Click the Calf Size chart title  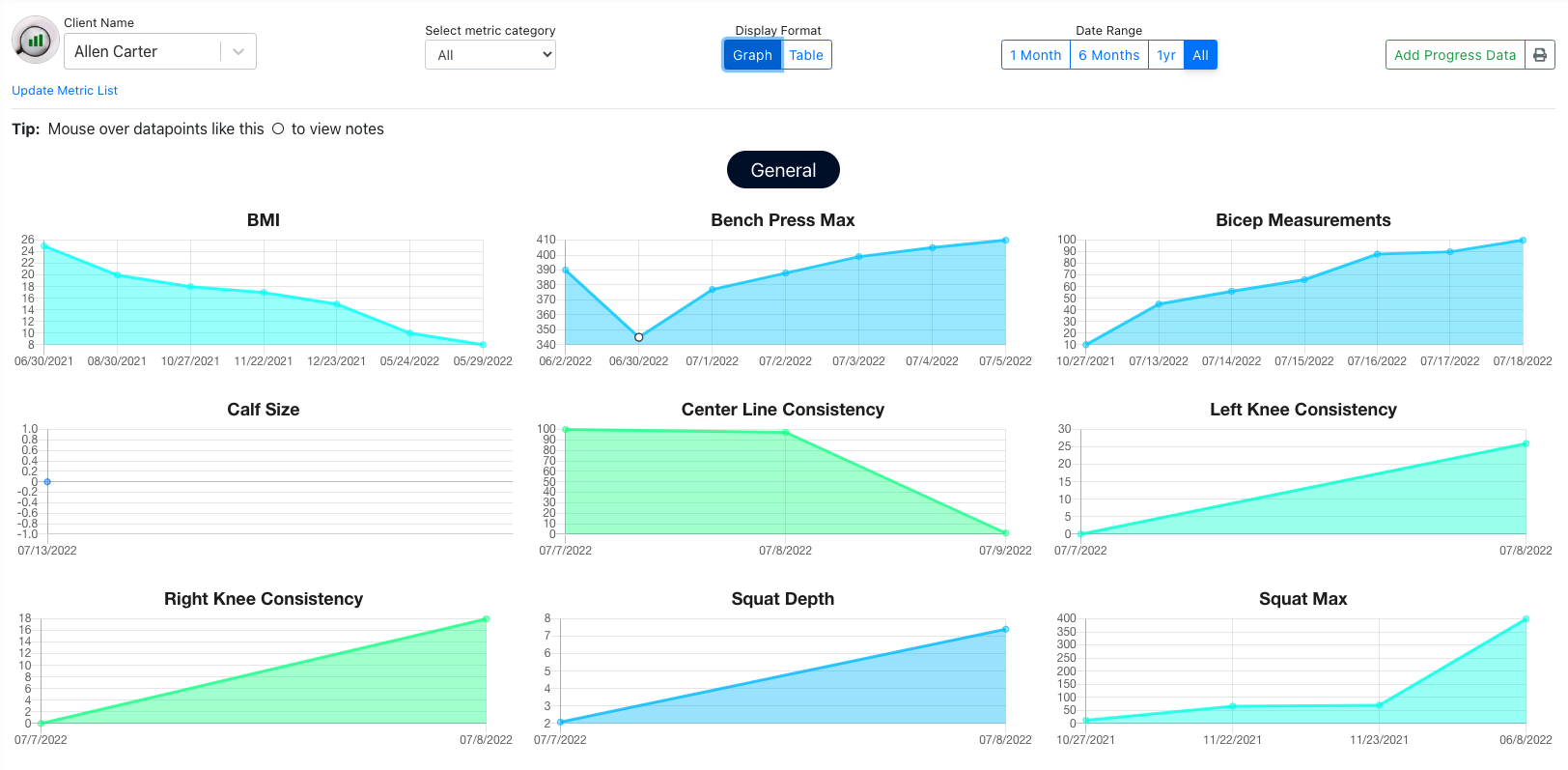click(x=264, y=410)
